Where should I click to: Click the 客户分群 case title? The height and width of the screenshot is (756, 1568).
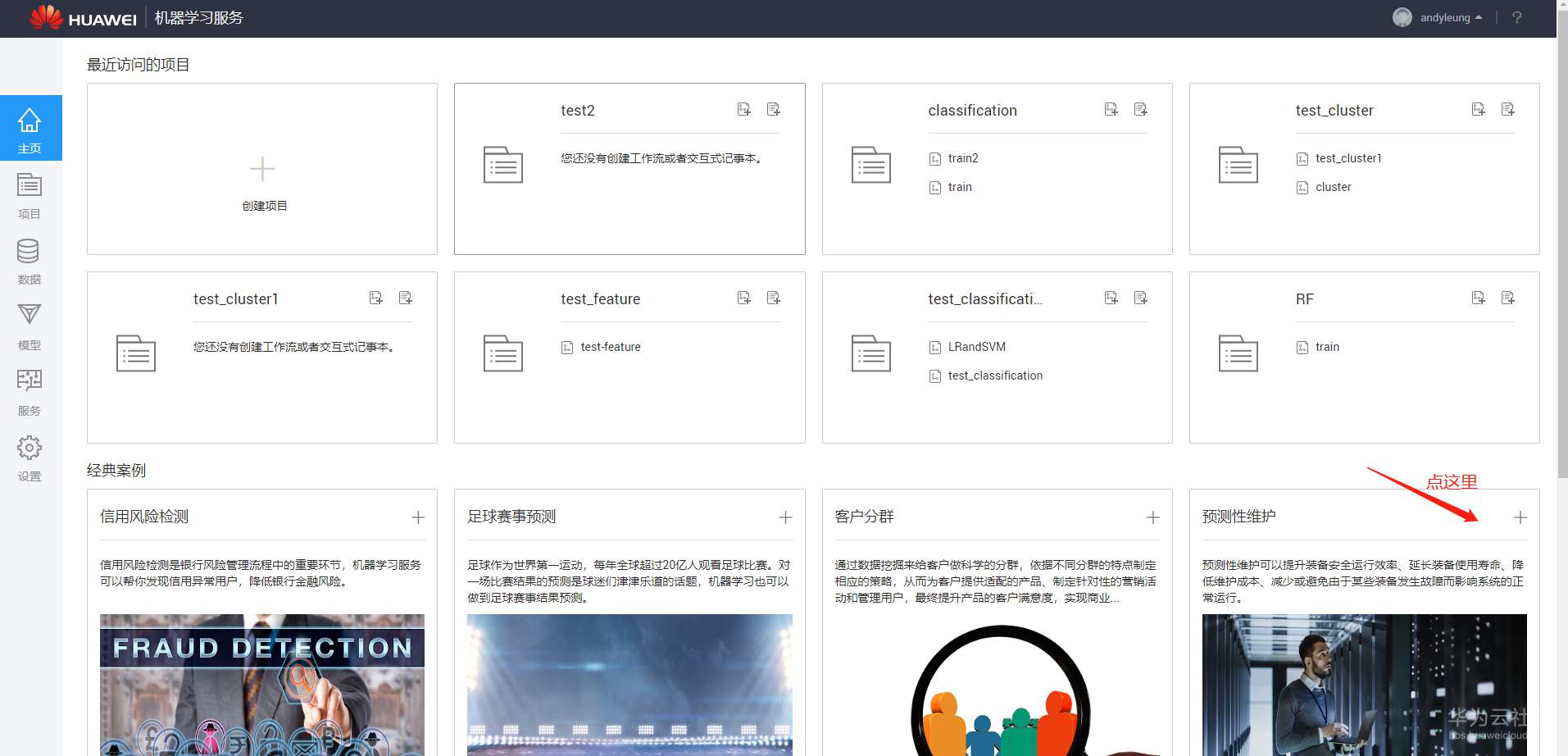tap(864, 517)
